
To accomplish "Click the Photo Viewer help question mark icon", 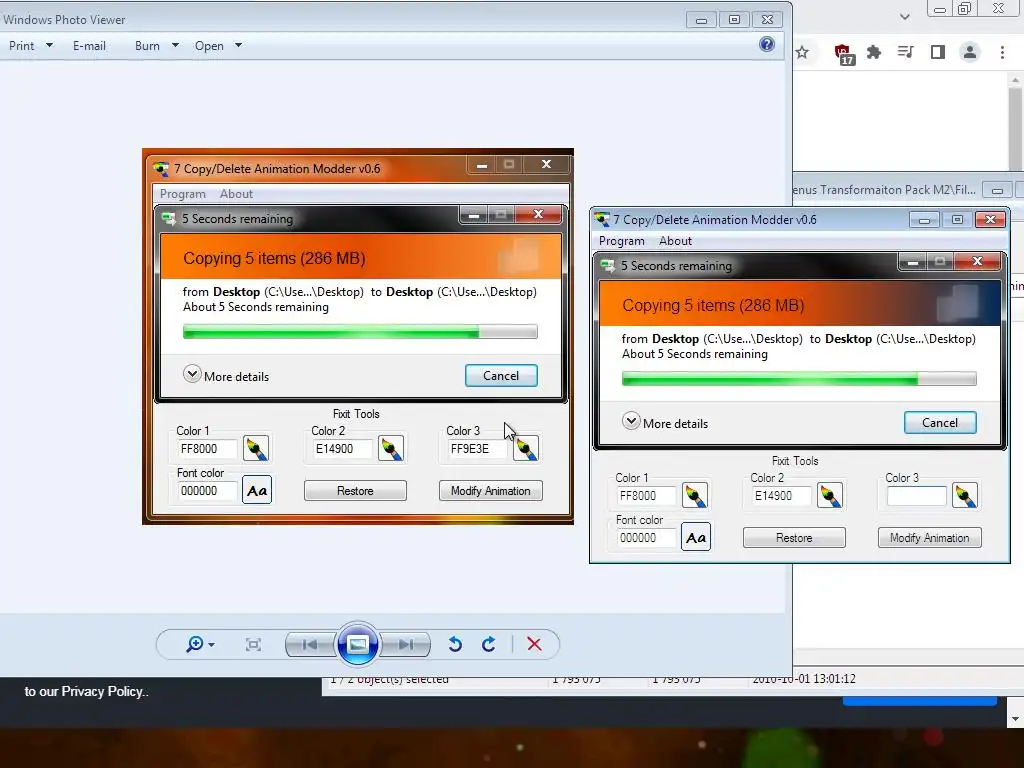I will (x=767, y=44).
